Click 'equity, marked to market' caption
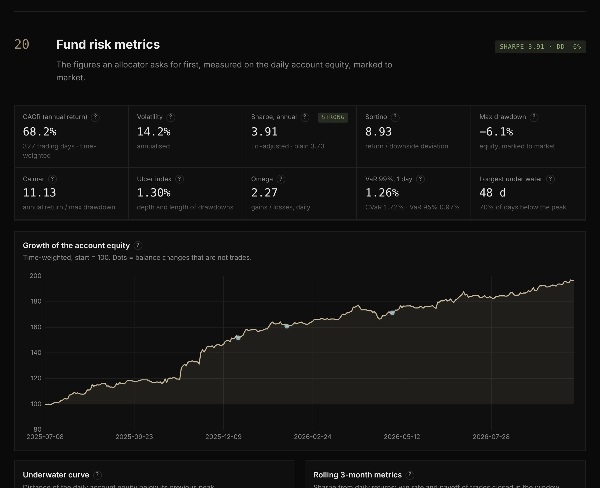600x488 pixels. (x=517, y=146)
